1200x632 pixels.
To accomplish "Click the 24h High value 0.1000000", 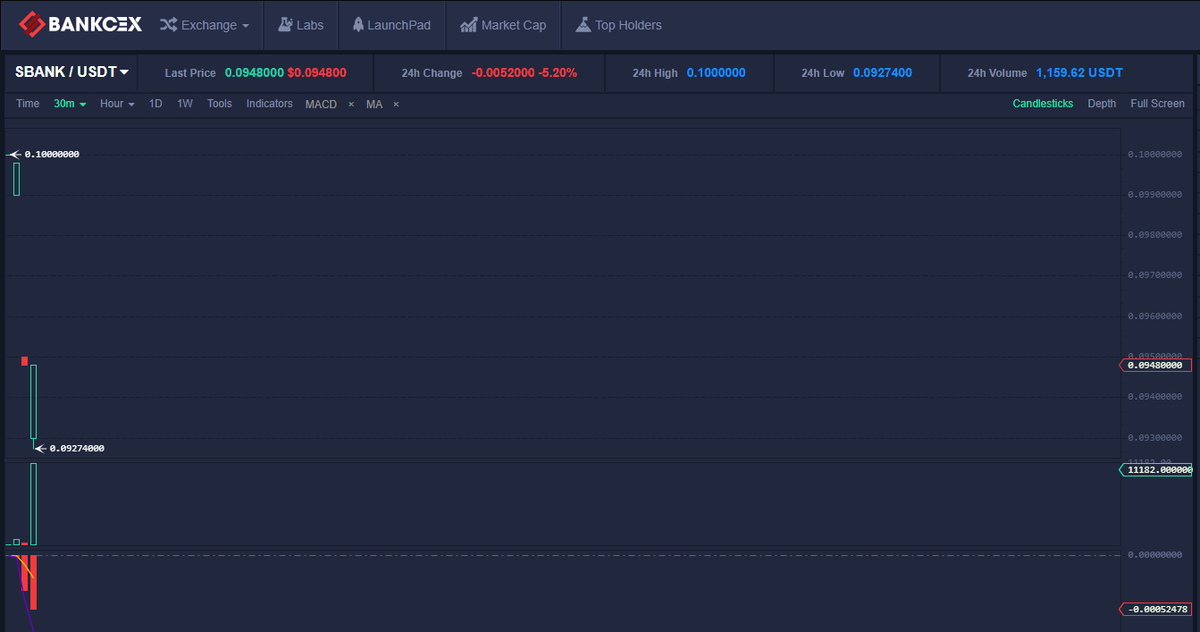I will pos(716,73).
